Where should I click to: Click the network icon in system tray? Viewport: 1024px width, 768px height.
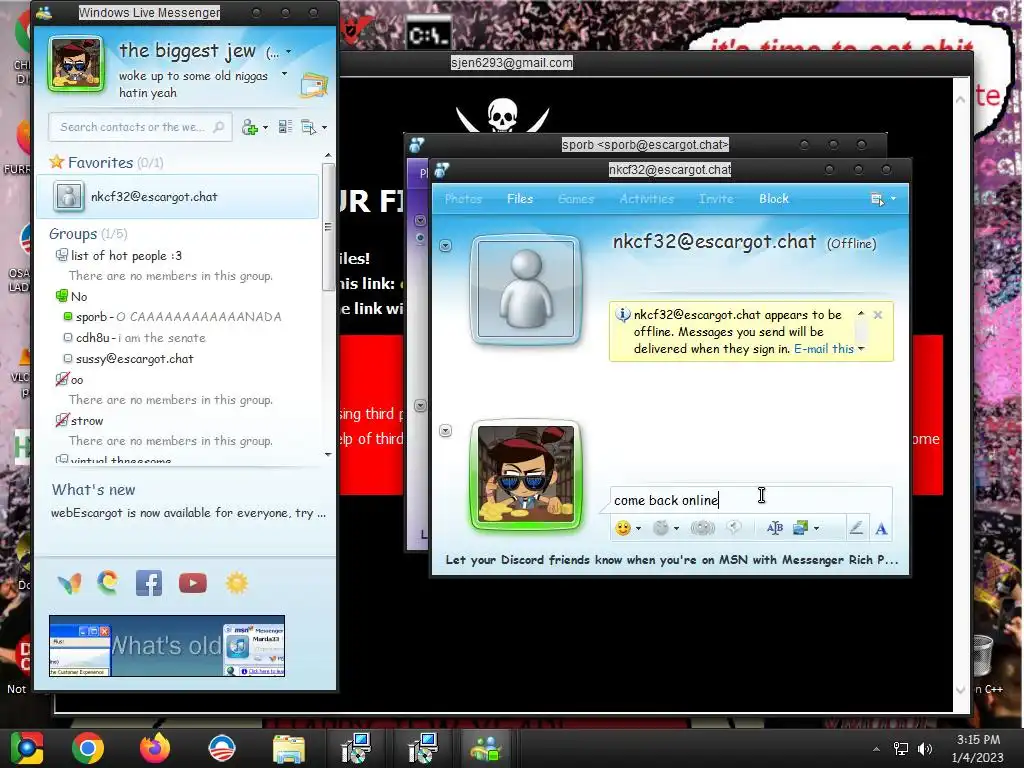click(x=901, y=748)
